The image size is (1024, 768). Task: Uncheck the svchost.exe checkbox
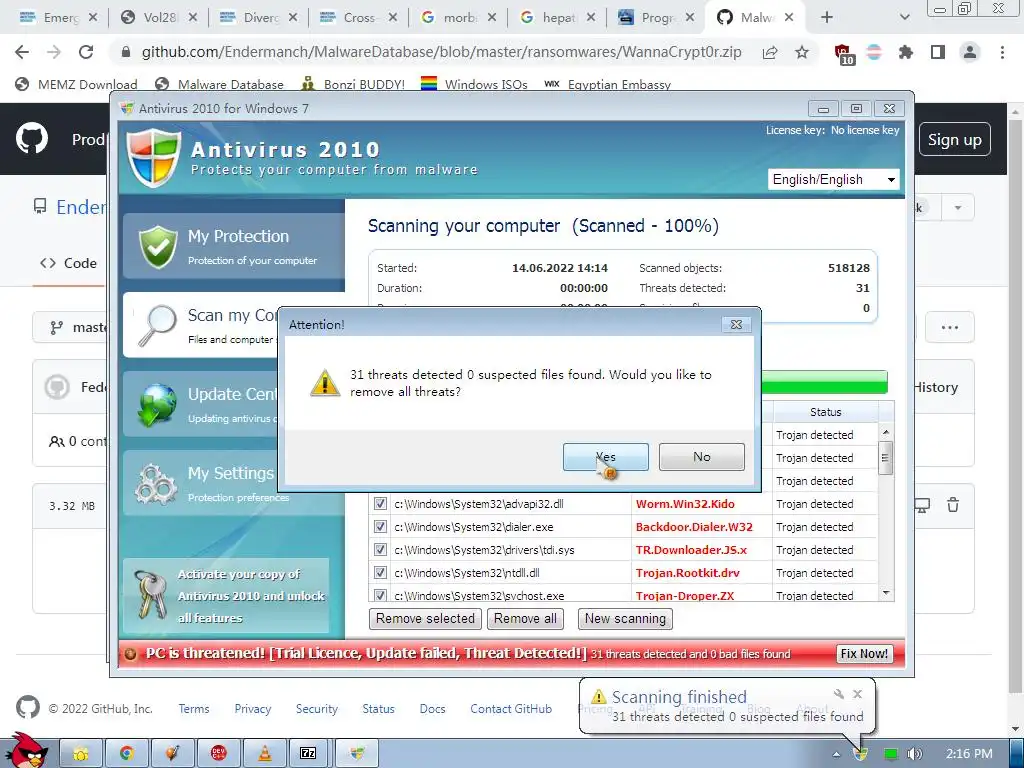379,595
